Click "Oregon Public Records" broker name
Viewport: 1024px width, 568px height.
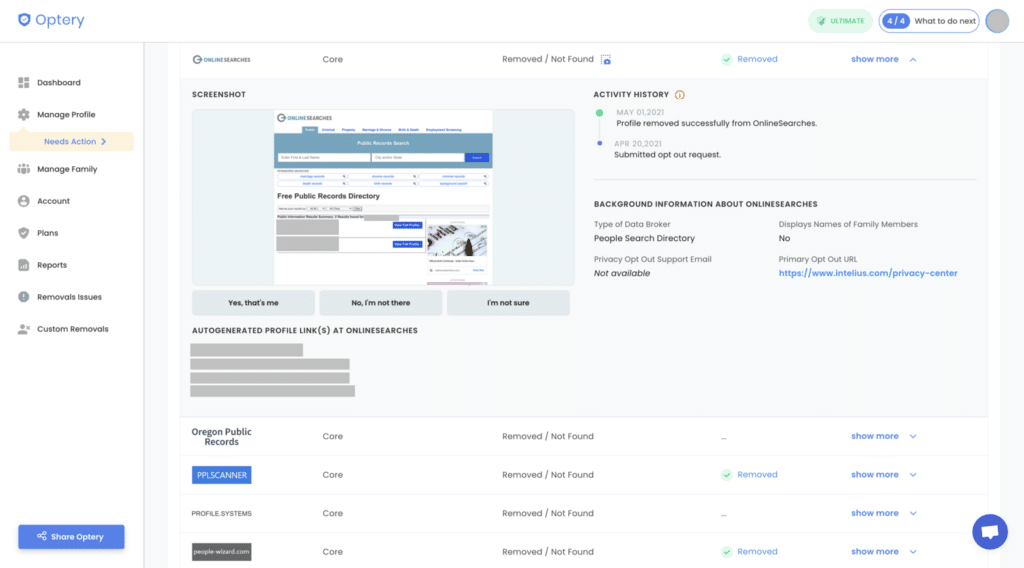tap(221, 437)
